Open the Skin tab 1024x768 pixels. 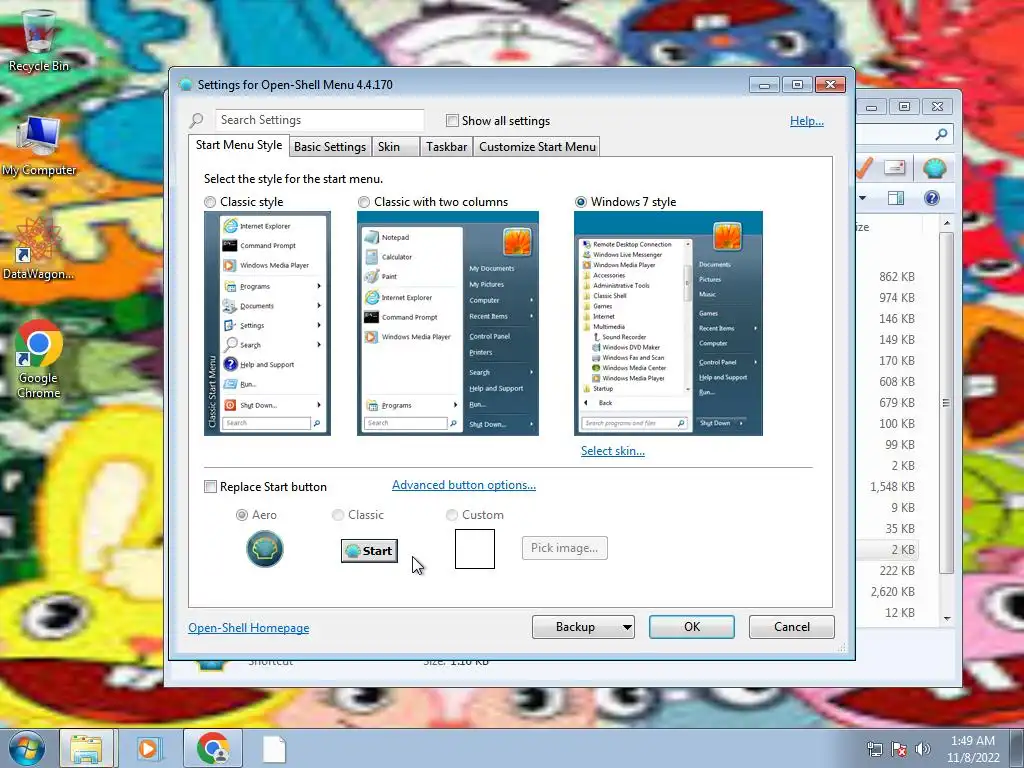[x=395, y=147]
